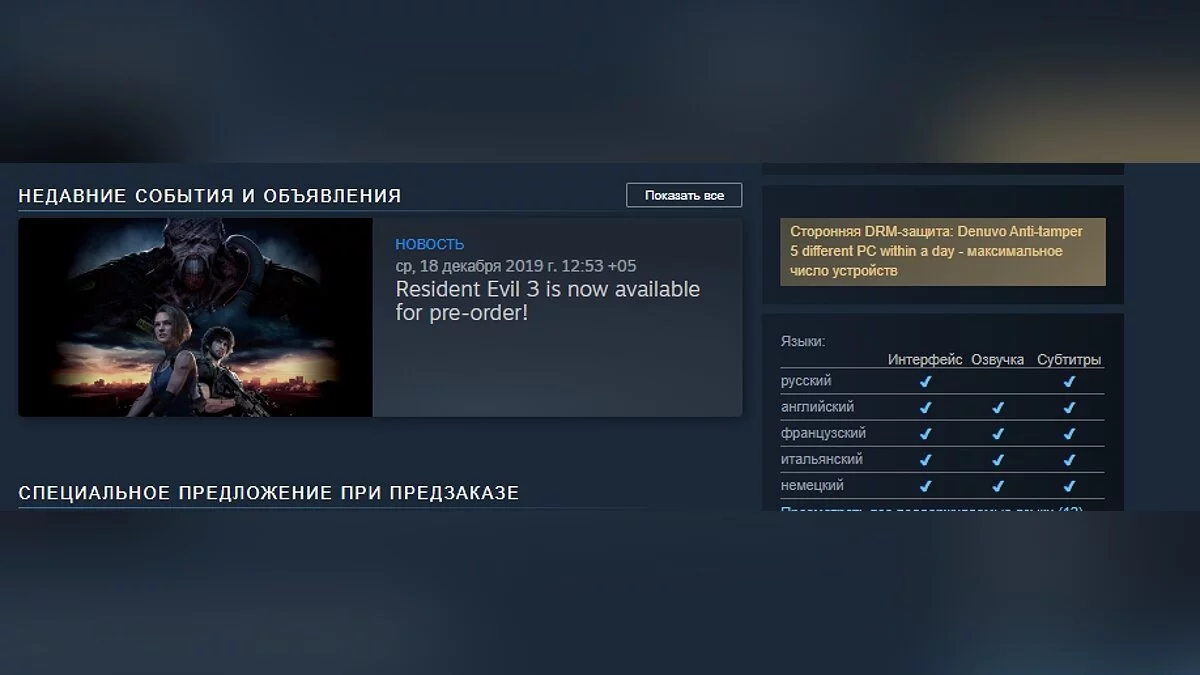Click немецкий subtitles checkmark

coord(1069,486)
